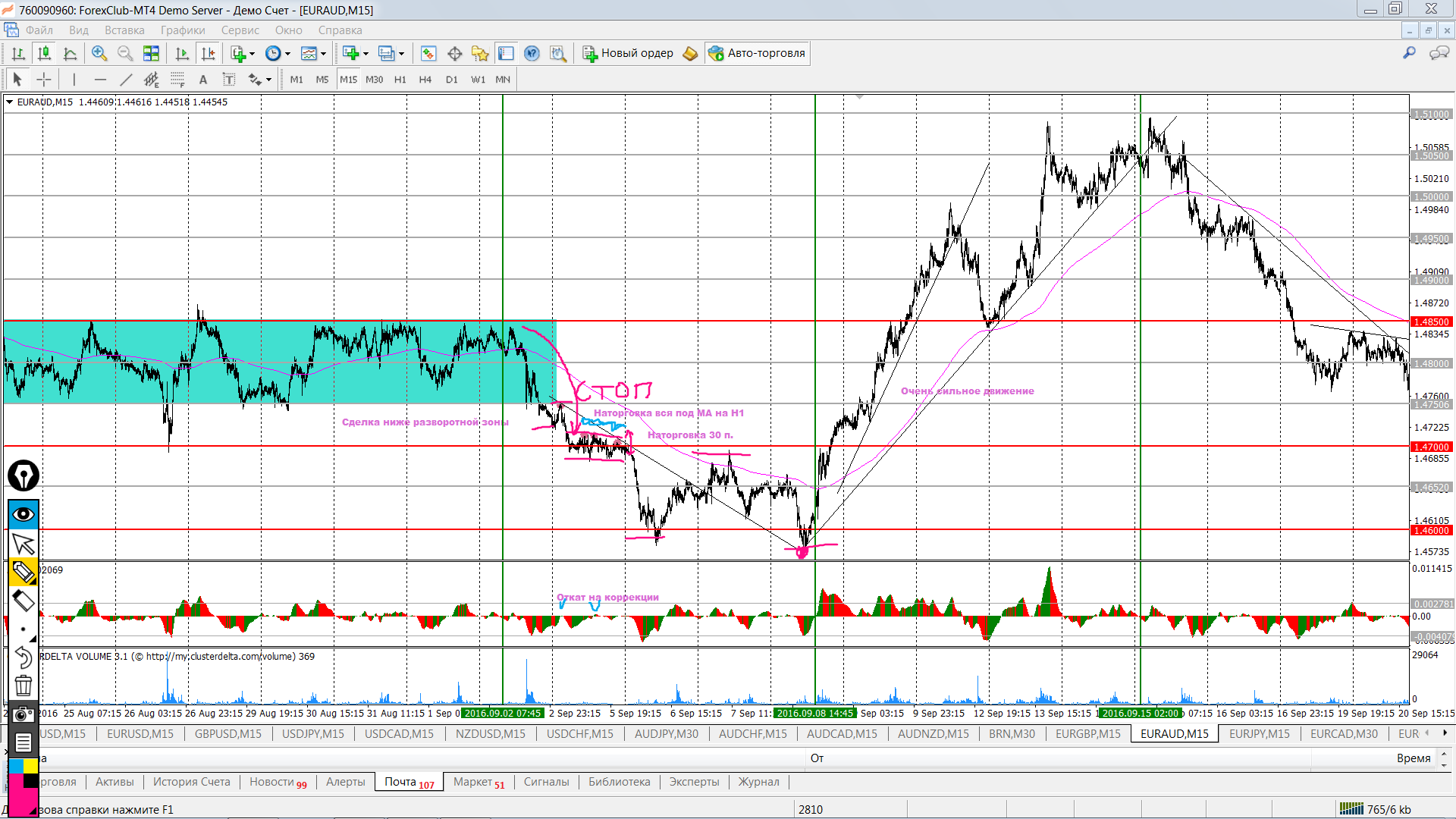Select the text label tool

click(228, 79)
